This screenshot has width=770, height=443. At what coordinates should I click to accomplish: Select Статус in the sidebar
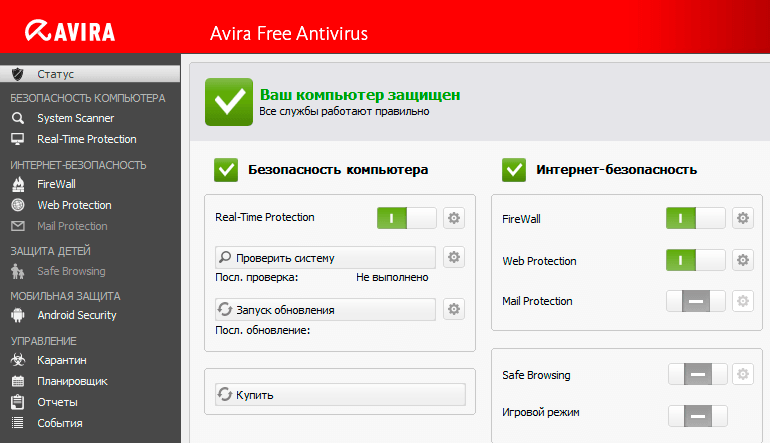55,74
